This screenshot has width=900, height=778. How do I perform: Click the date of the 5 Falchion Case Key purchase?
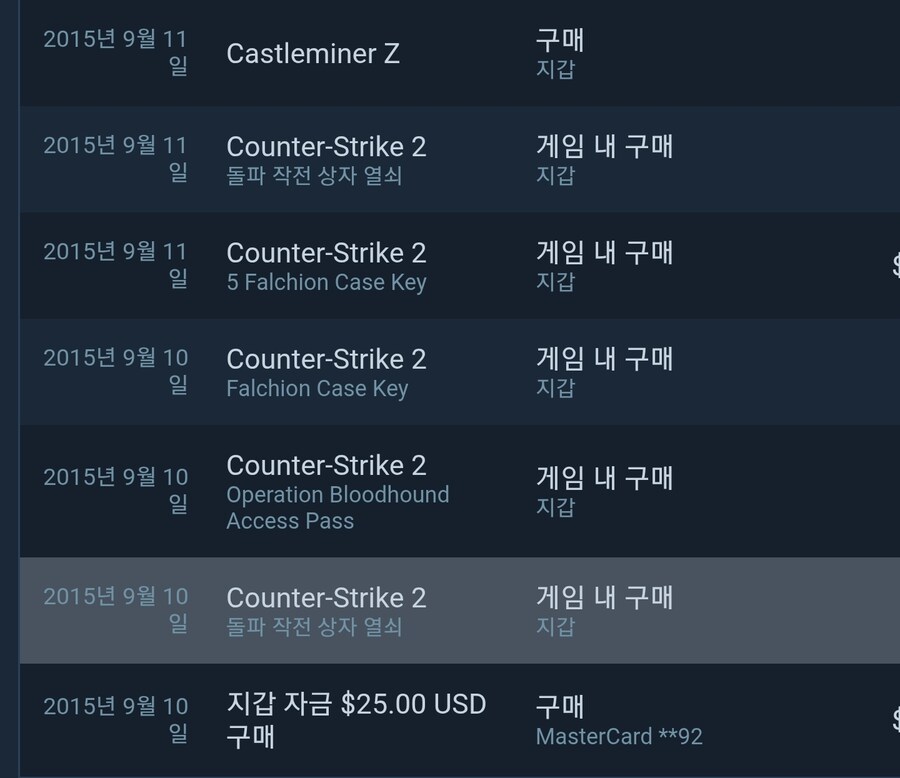click(x=115, y=265)
